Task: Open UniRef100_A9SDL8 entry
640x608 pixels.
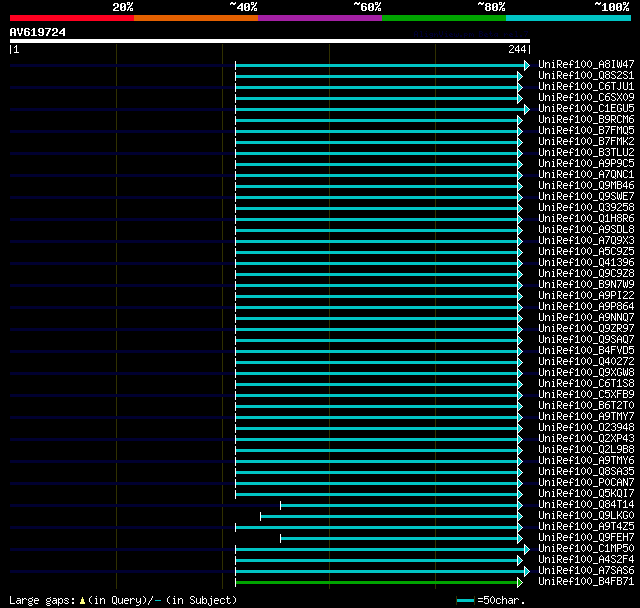Action: click(586, 230)
